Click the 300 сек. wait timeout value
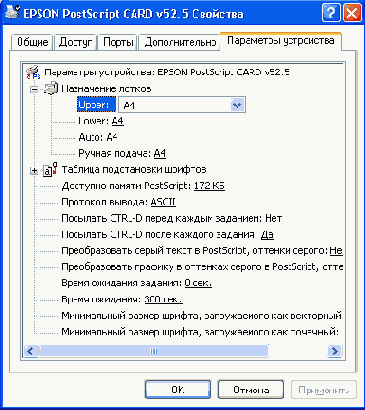 (163, 299)
